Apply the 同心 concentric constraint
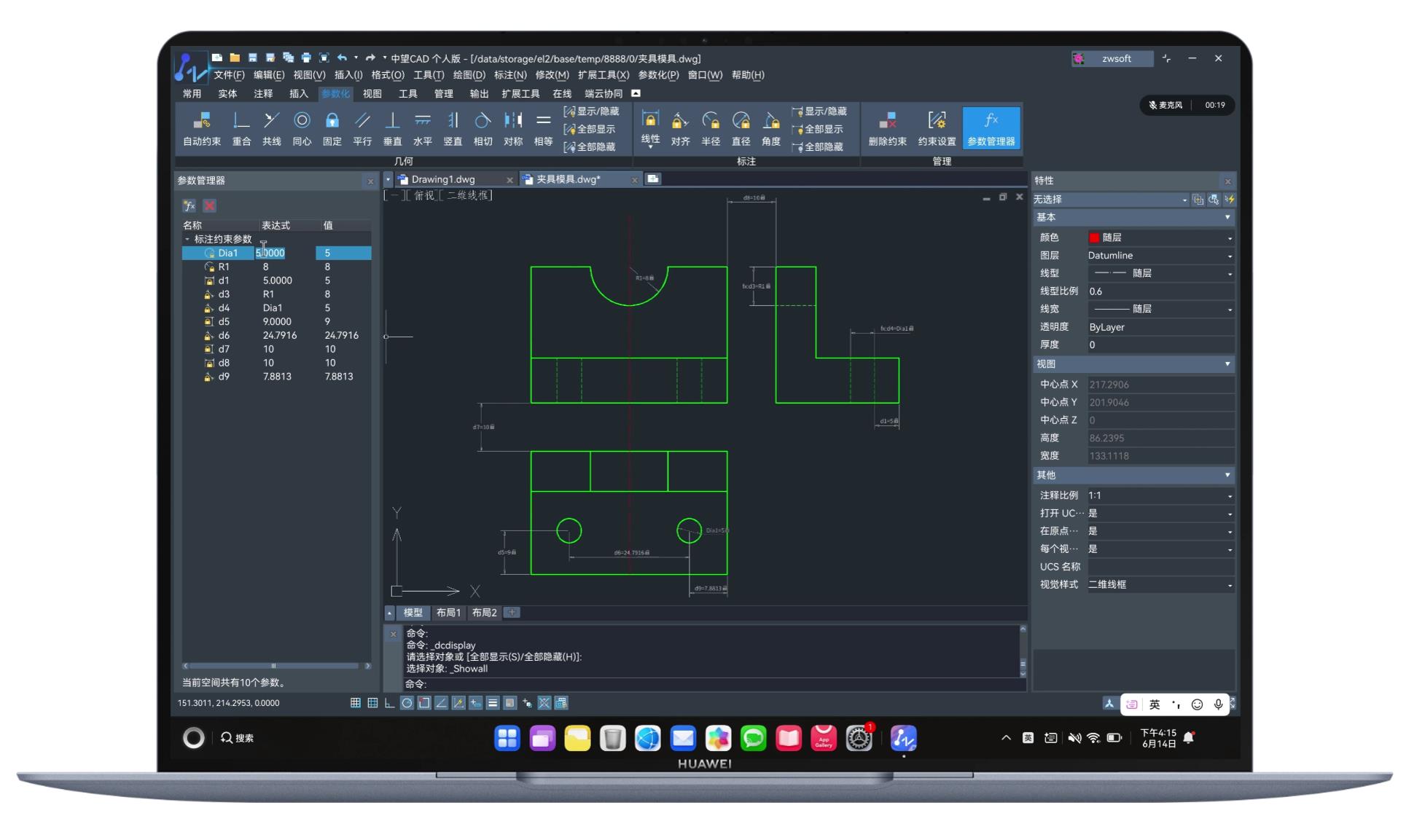The width and height of the screenshot is (1406, 840). (302, 128)
